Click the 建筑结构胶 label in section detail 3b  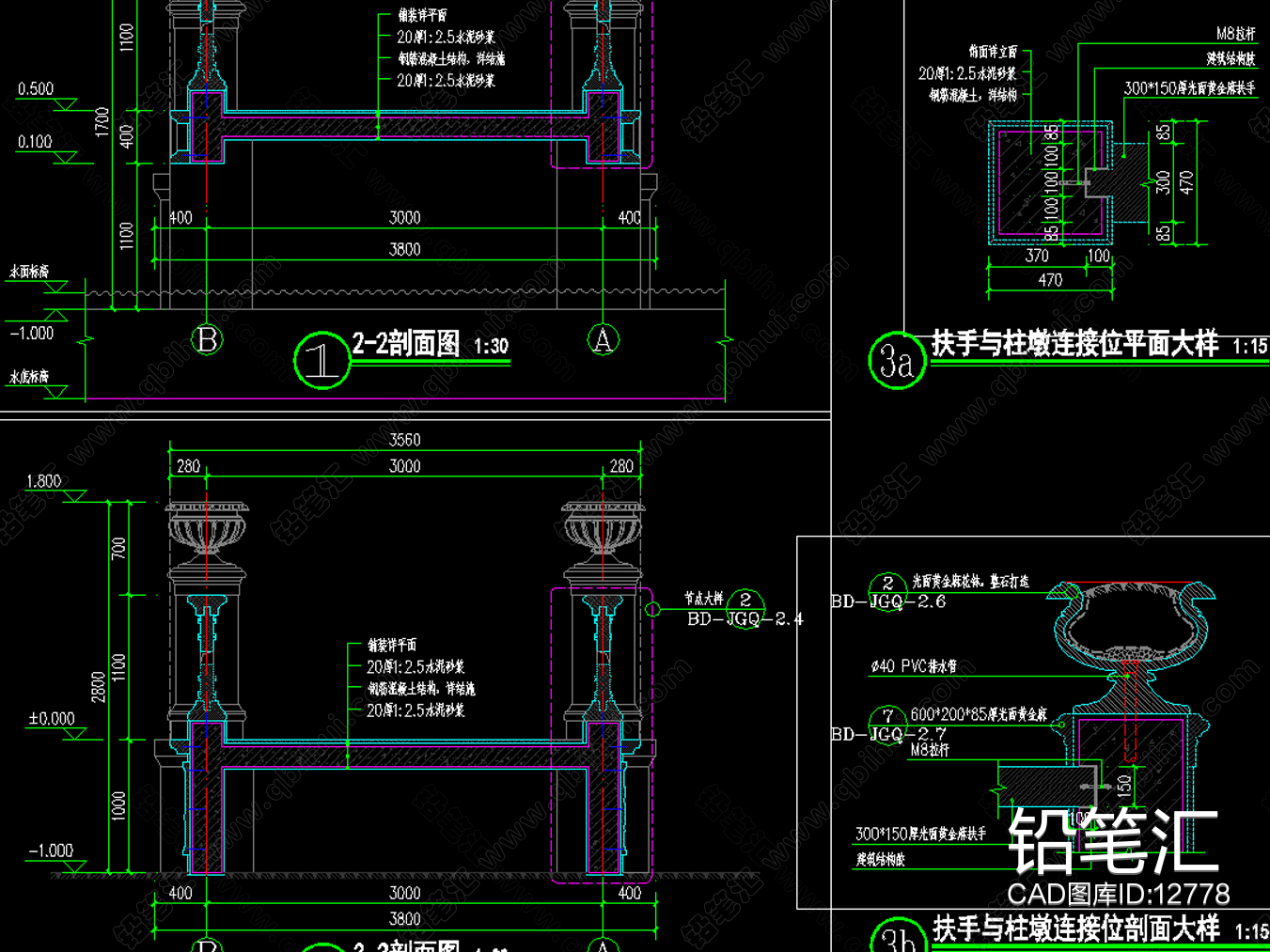pyautogui.click(x=881, y=860)
